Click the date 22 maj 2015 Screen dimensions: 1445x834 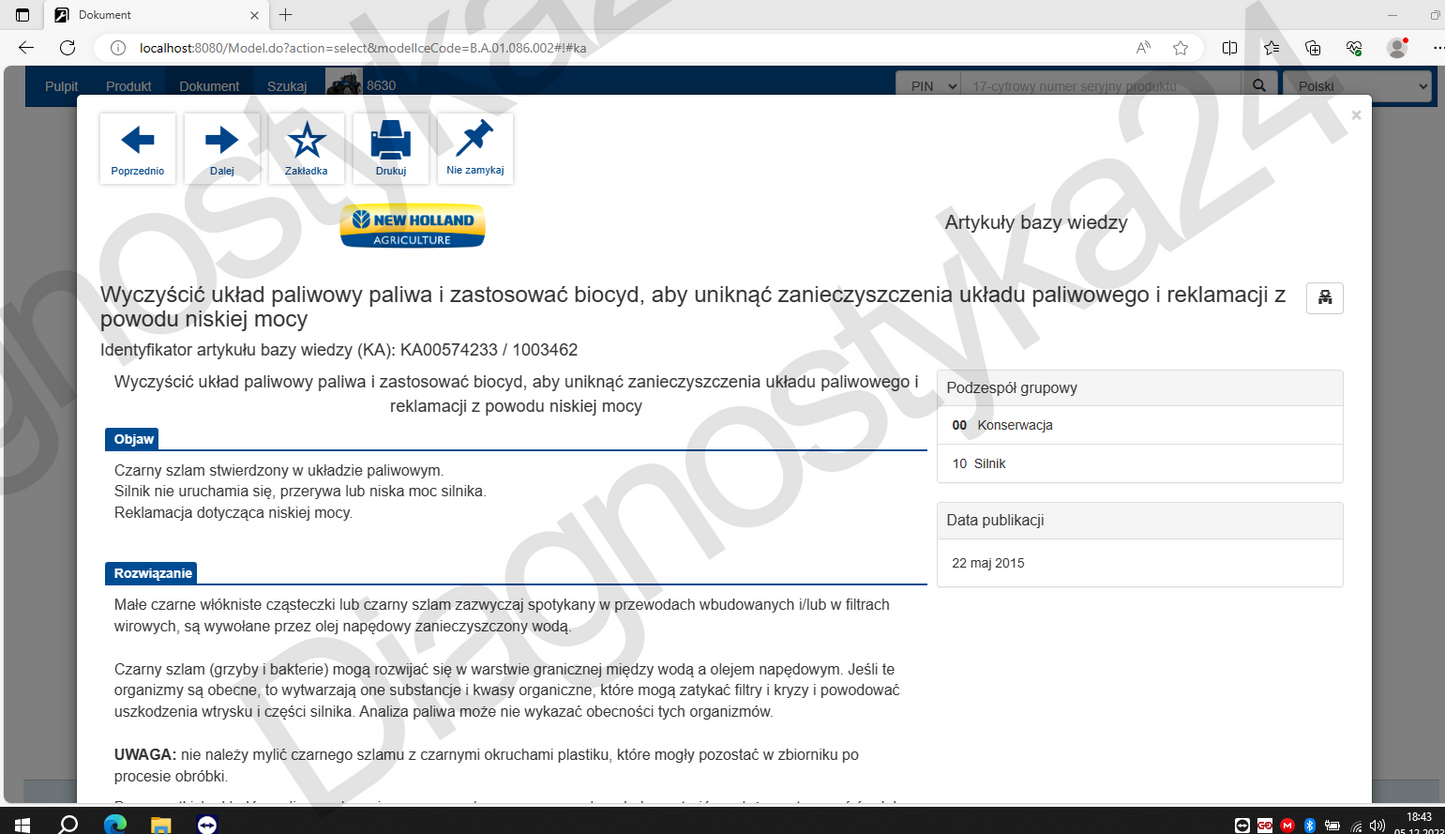click(988, 563)
